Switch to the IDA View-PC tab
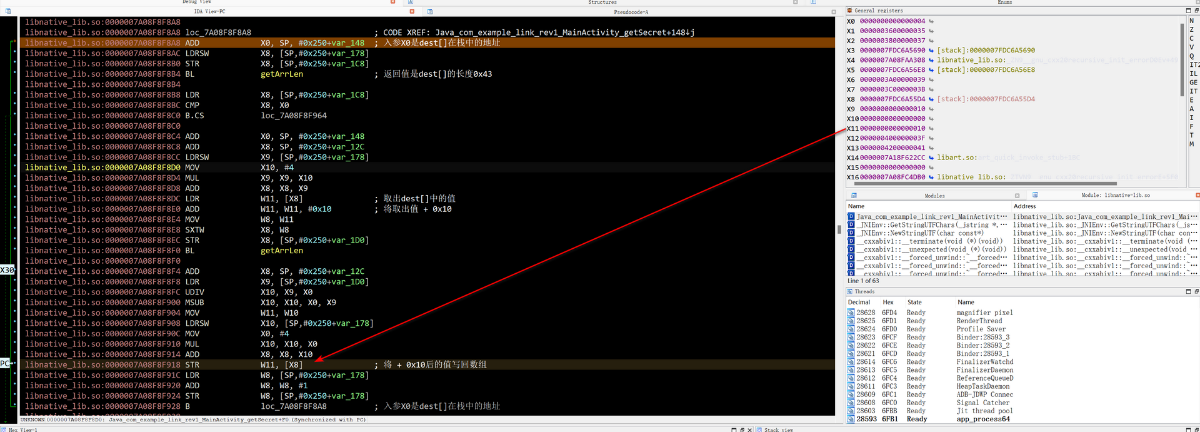The width and height of the screenshot is (1200, 432). 209,11
